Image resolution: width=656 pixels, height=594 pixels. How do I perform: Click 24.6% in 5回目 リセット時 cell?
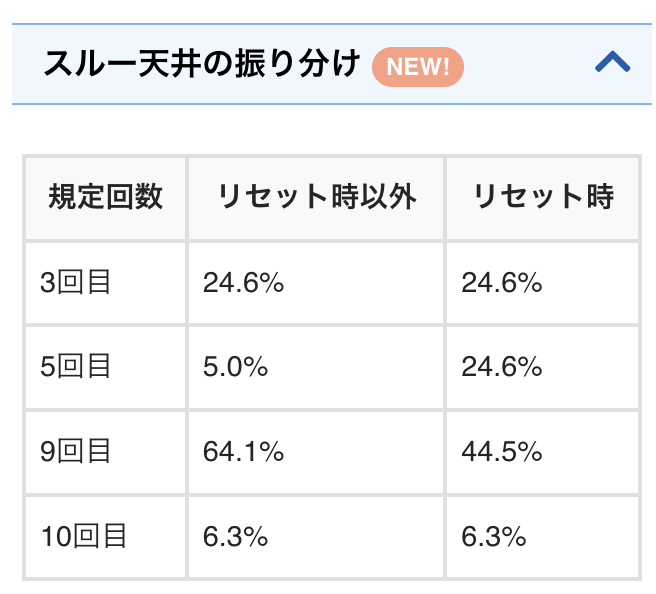502,367
